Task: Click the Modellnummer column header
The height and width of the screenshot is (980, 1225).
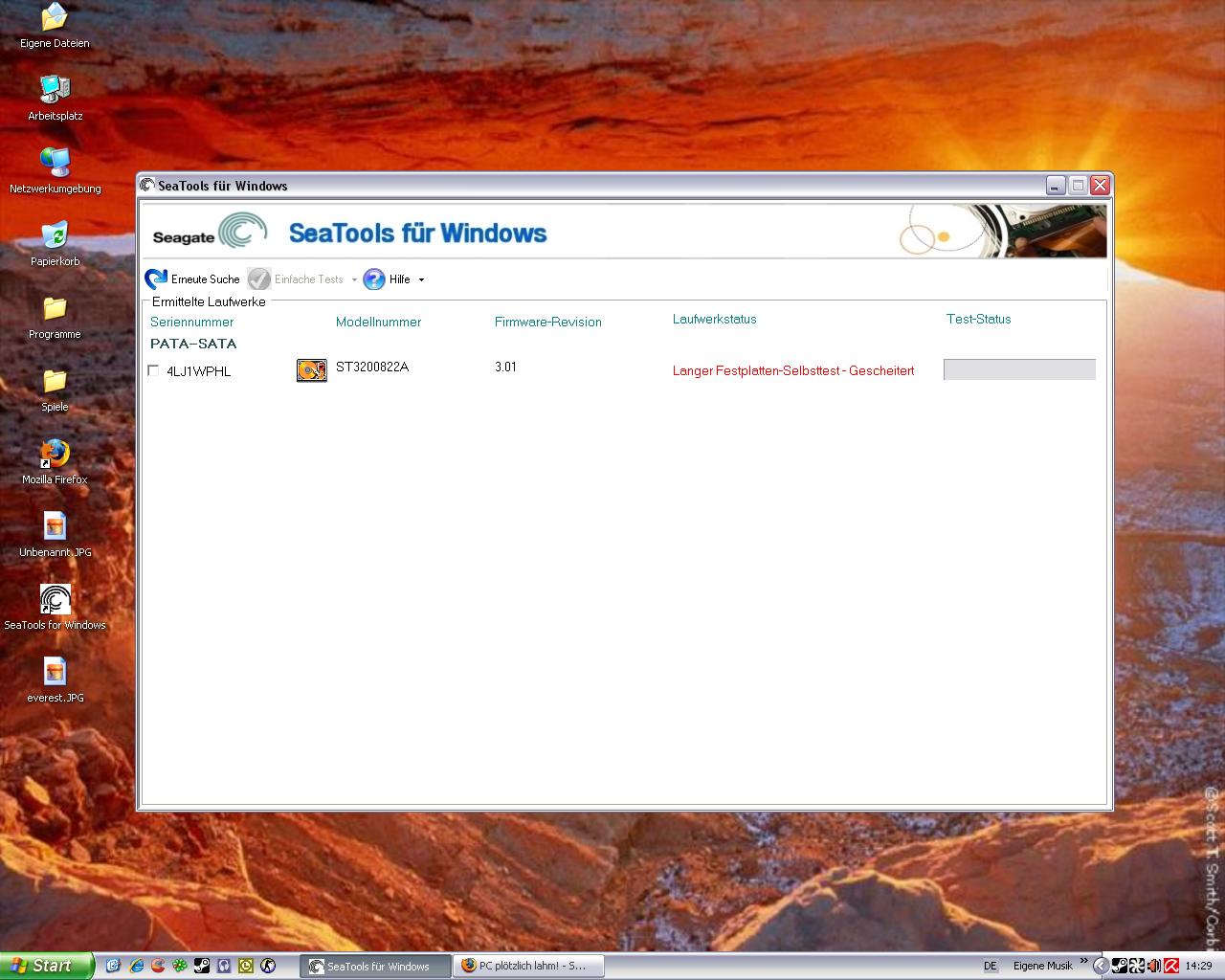Action: (378, 322)
